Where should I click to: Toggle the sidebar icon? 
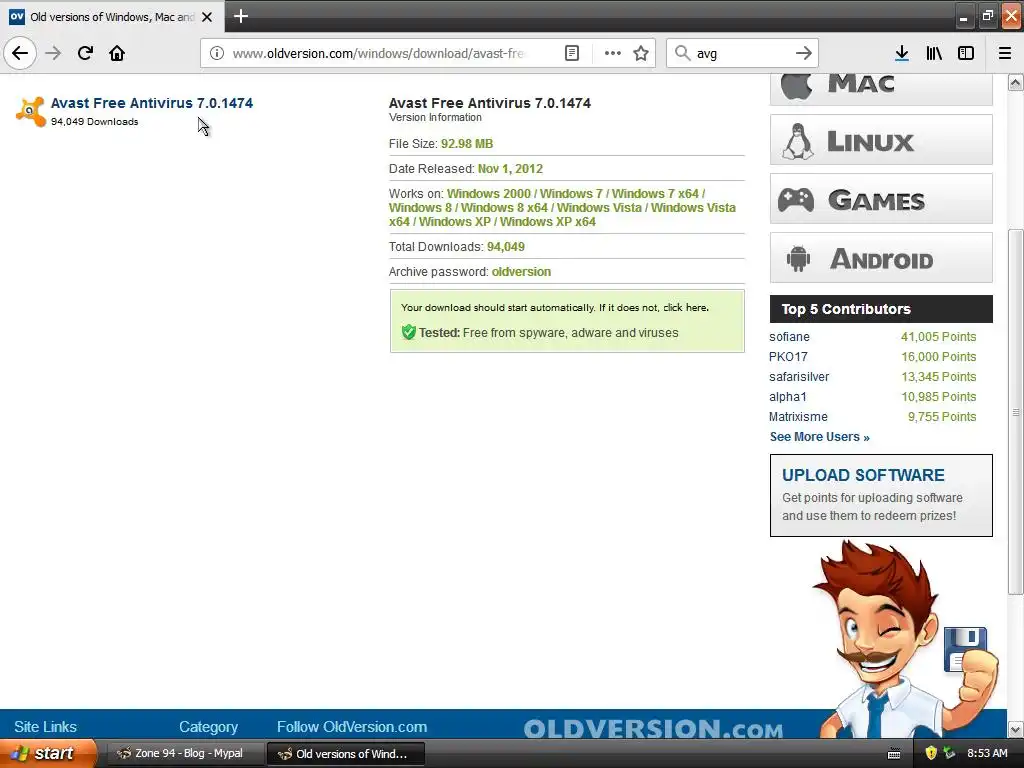pos(966,53)
